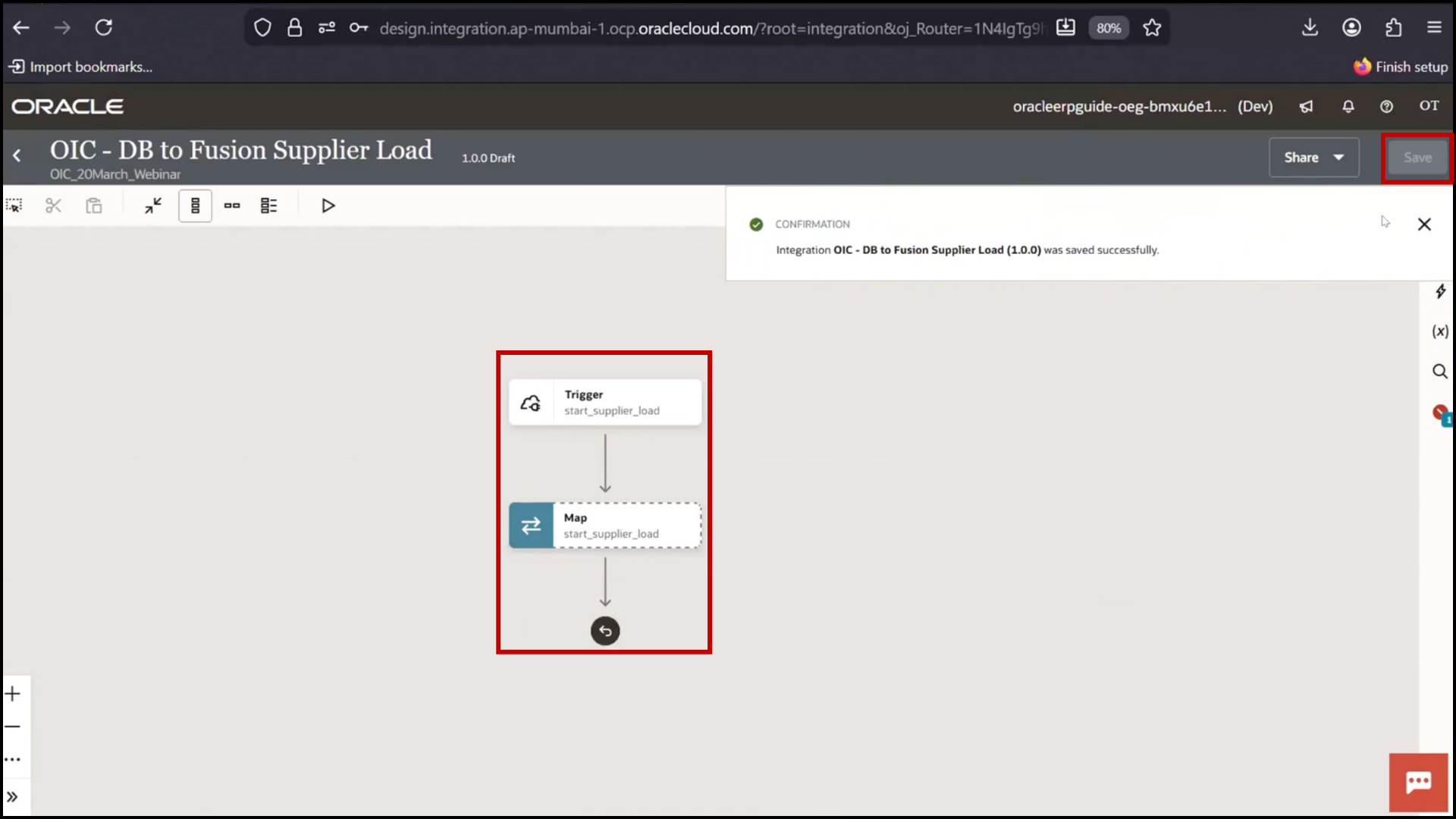The width and height of the screenshot is (1456, 819).
Task: Open the canvas search icon
Action: (1440, 372)
